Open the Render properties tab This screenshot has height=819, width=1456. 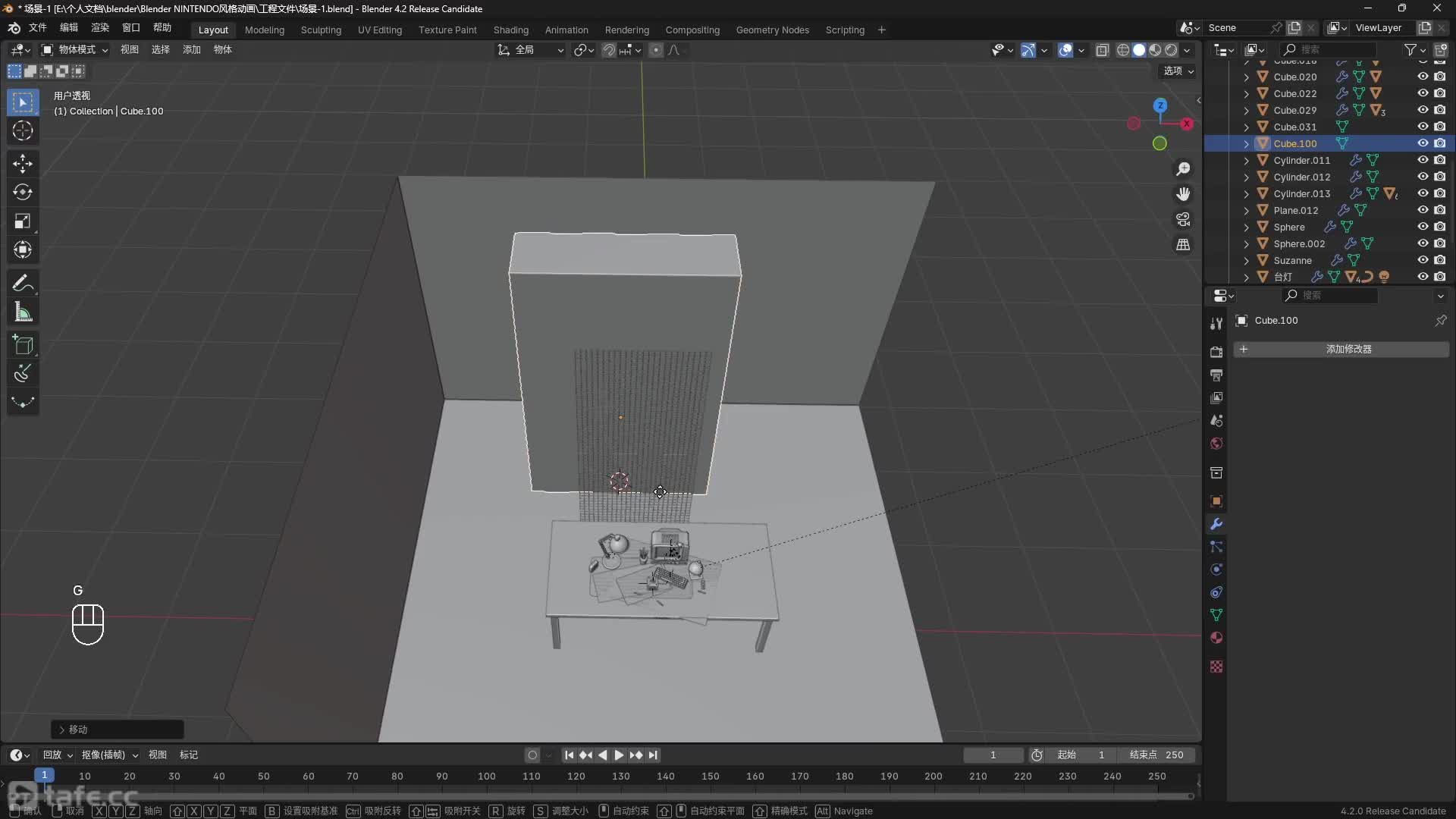point(1216,352)
